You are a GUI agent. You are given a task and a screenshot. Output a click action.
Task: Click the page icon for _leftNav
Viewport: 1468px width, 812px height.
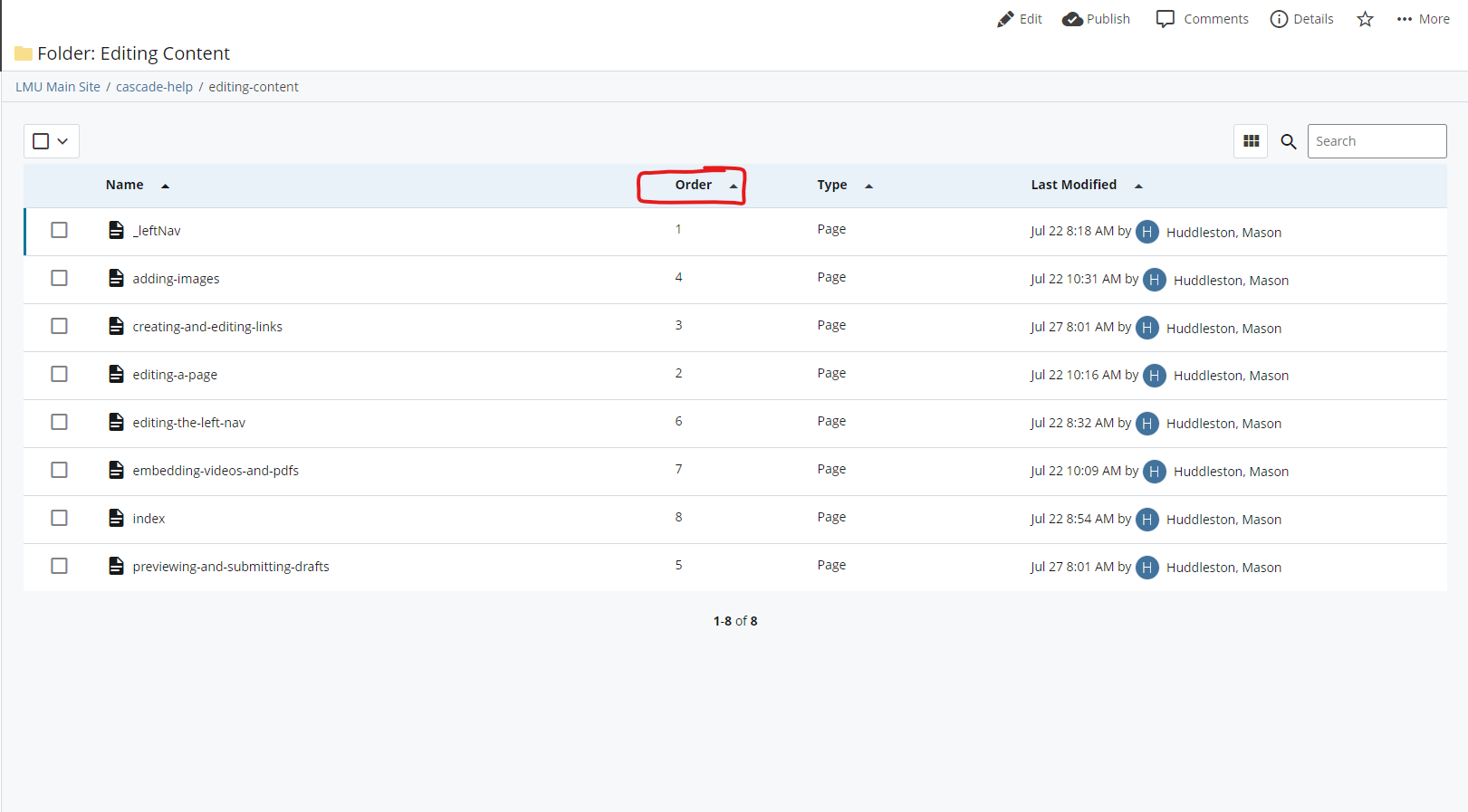(116, 230)
